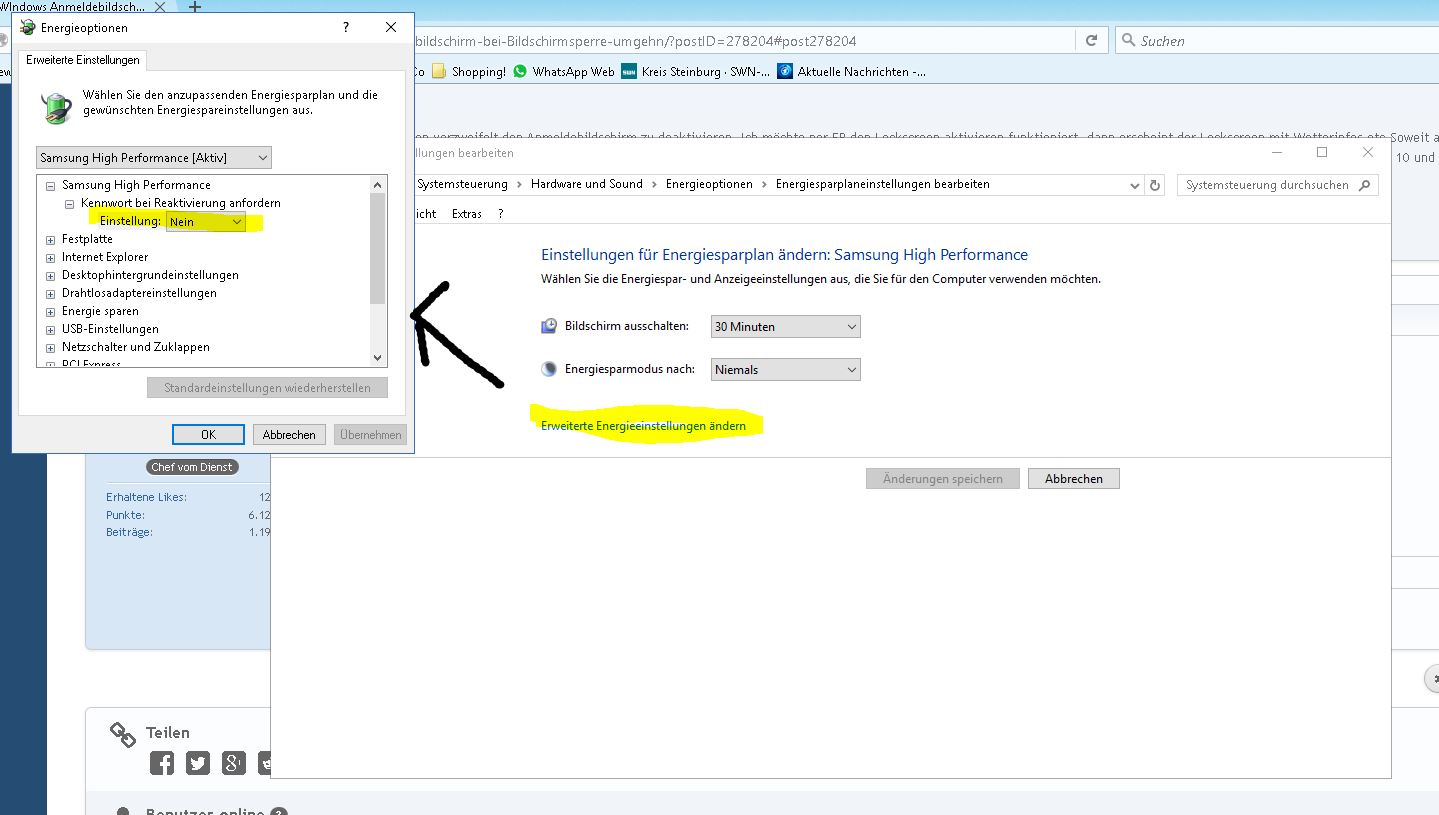Viewport: 1439px width, 815px height.
Task: Expand the USB-Einstellungen node
Action: click(x=51, y=329)
